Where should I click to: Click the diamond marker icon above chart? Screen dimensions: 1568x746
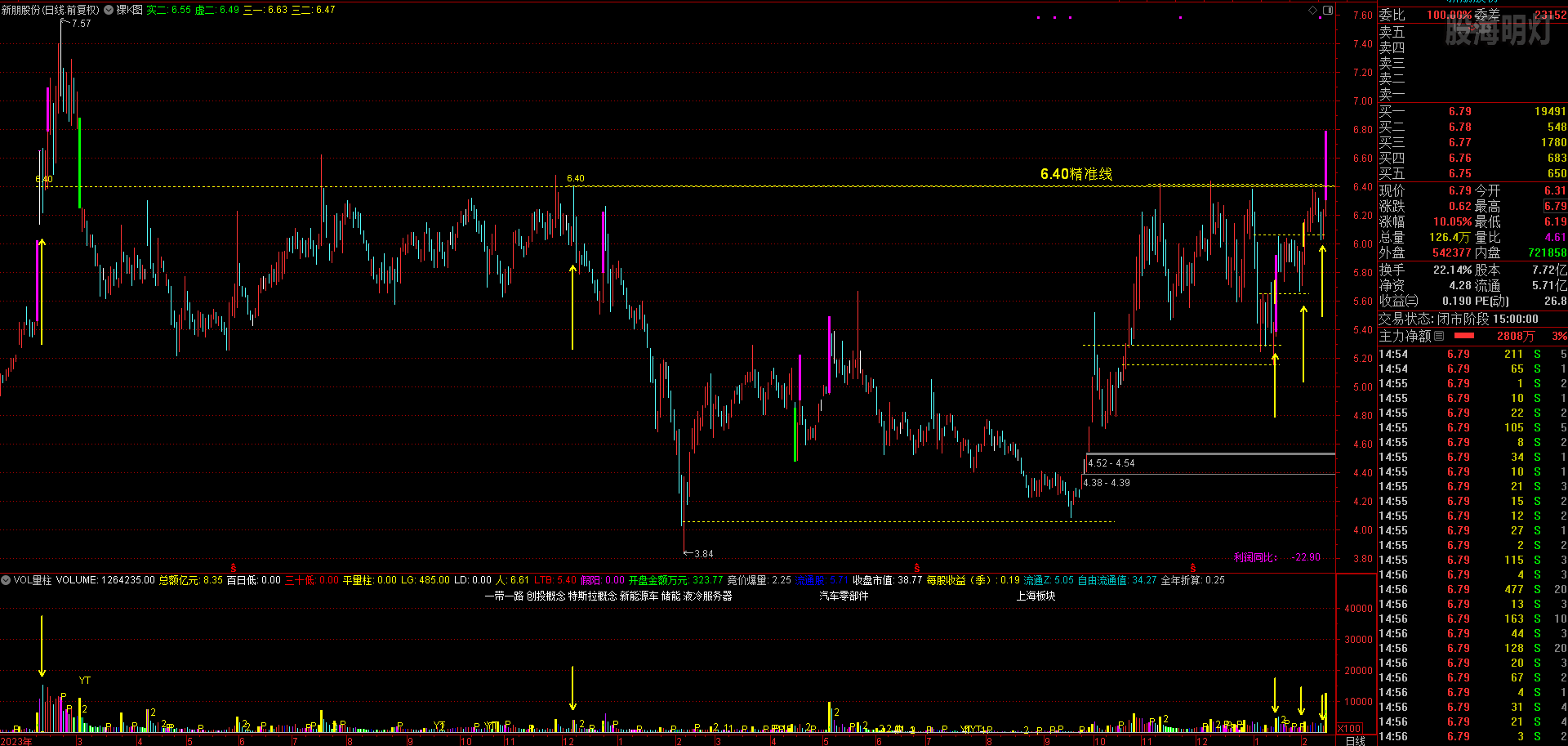(x=1313, y=10)
